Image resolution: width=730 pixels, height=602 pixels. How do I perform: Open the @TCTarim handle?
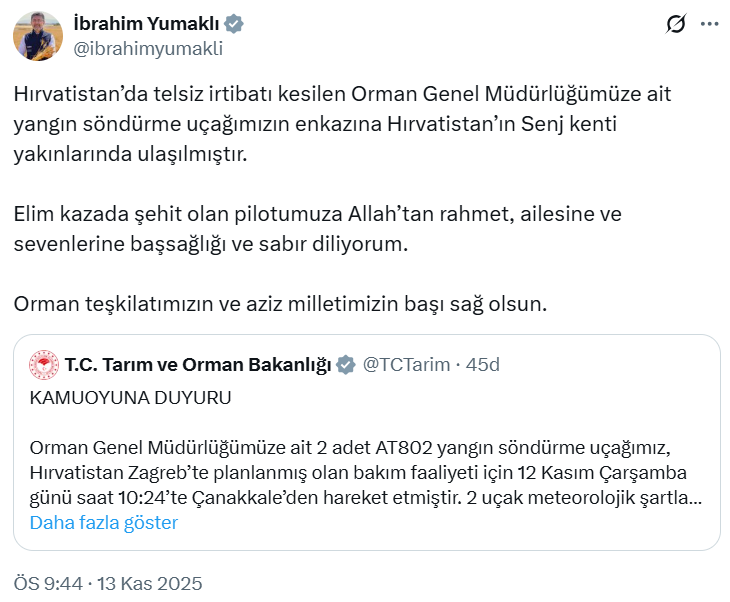[x=405, y=365]
